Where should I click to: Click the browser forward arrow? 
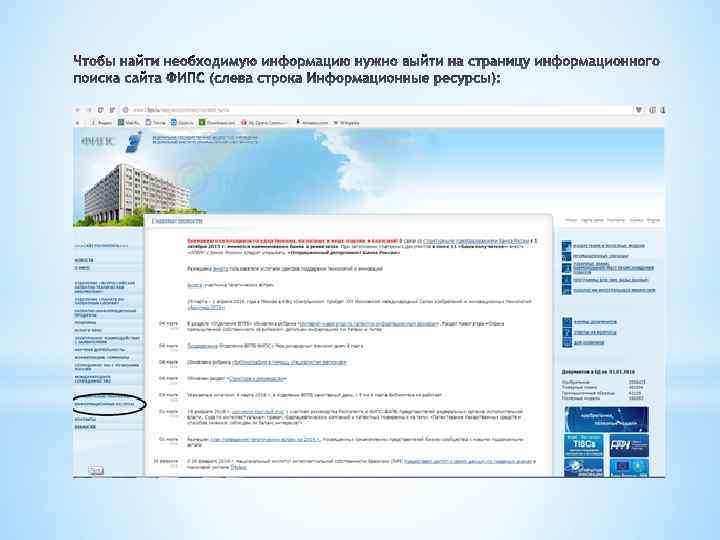89,110
